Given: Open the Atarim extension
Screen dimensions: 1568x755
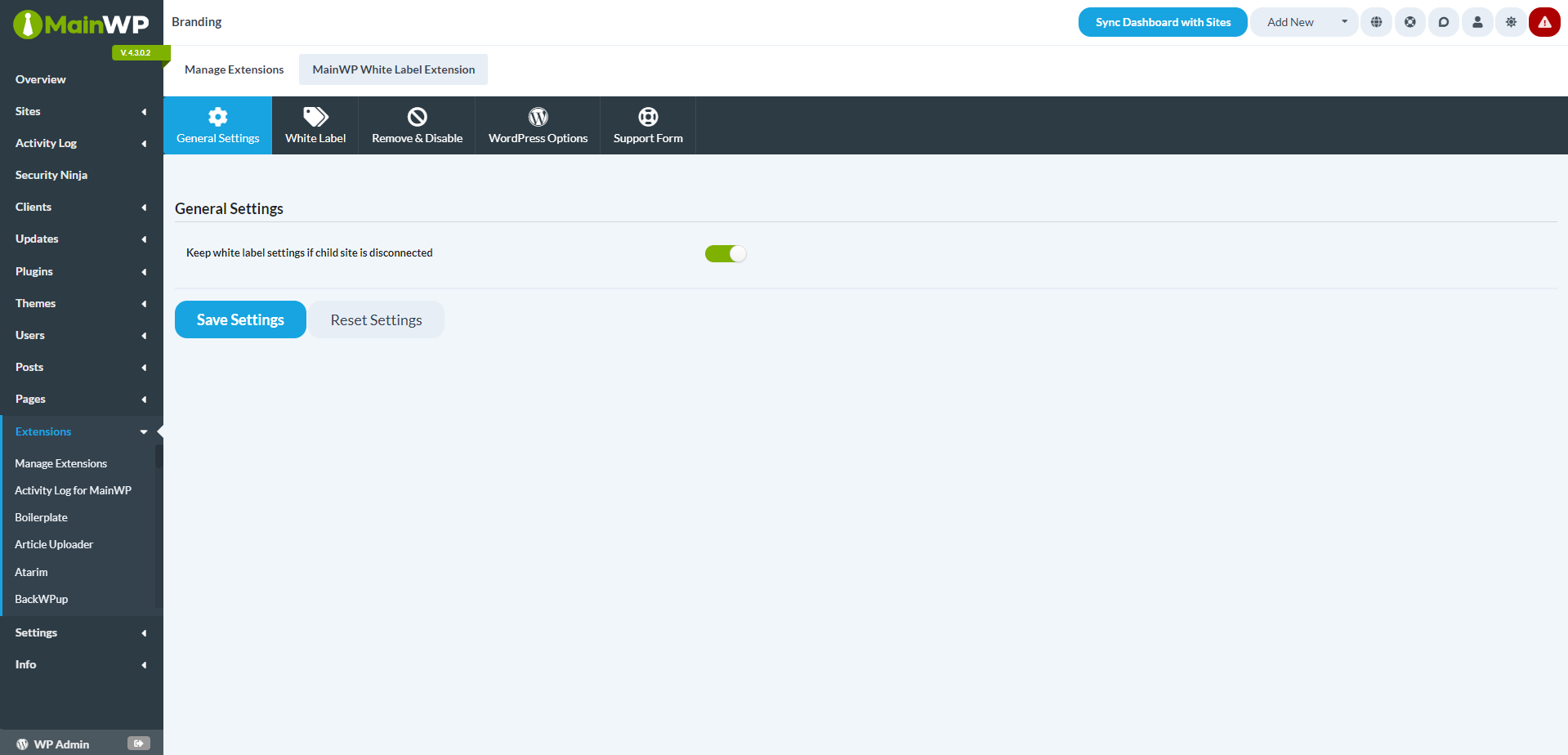Looking at the screenshot, I should coord(31,572).
